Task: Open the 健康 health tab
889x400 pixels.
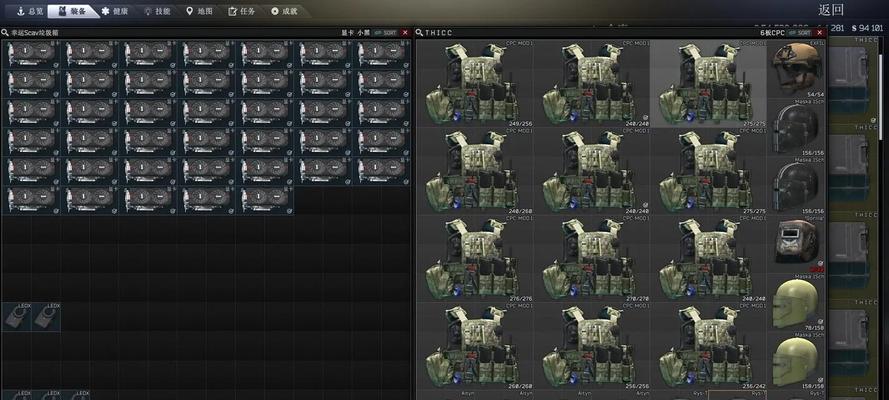Action: (115, 11)
